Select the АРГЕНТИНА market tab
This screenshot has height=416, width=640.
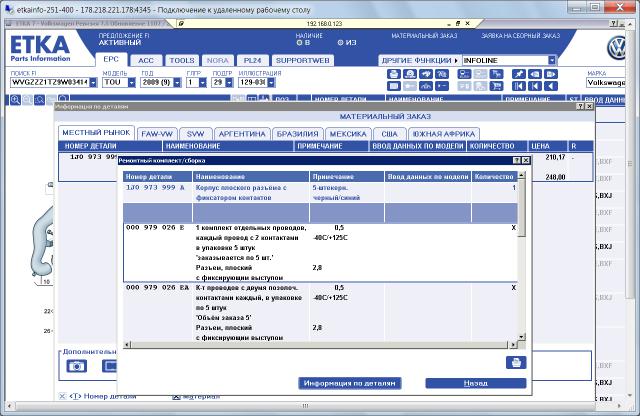(242, 134)
